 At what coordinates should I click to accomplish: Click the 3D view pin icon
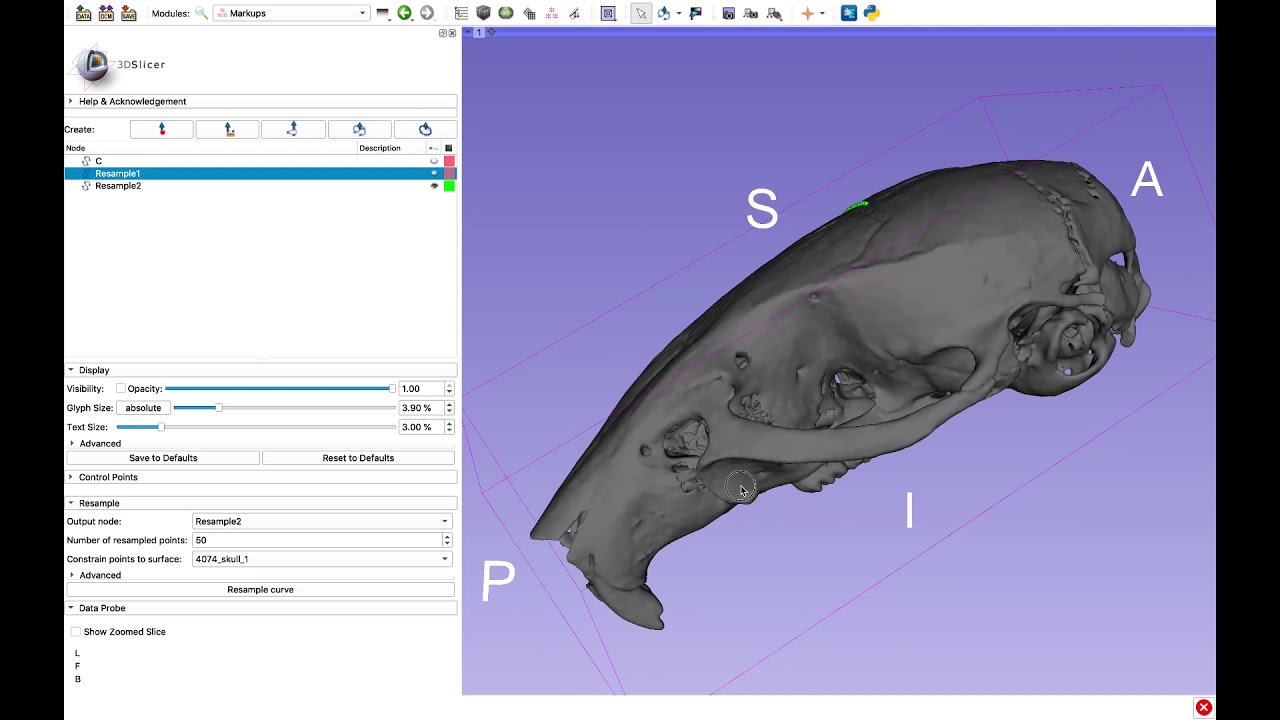pos(468,33)
